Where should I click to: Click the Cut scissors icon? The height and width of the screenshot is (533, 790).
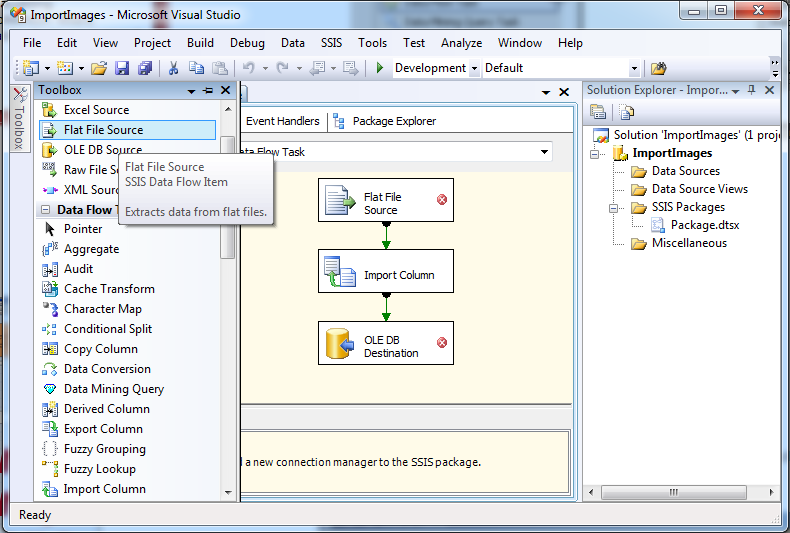173,68
